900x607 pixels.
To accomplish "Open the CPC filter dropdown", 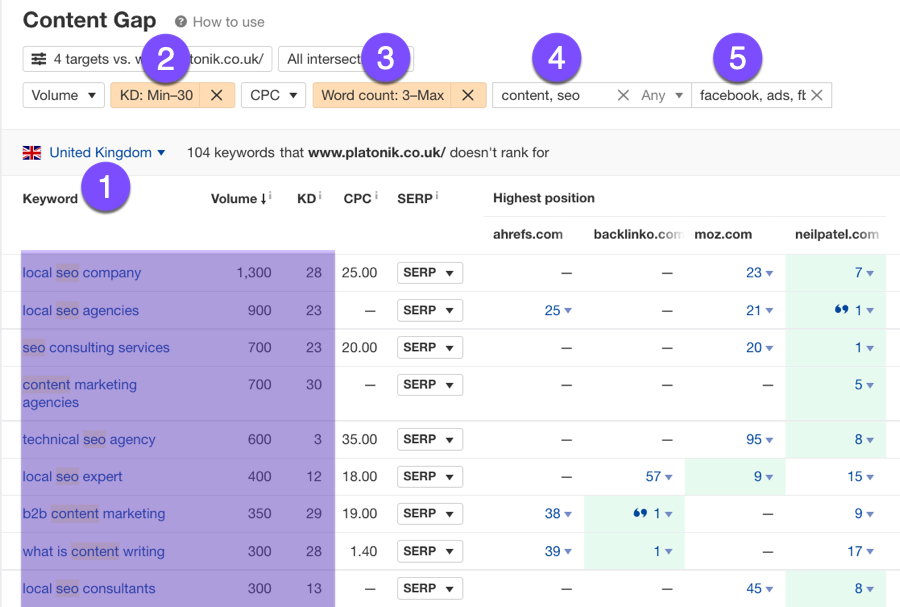I will [273, 95].
